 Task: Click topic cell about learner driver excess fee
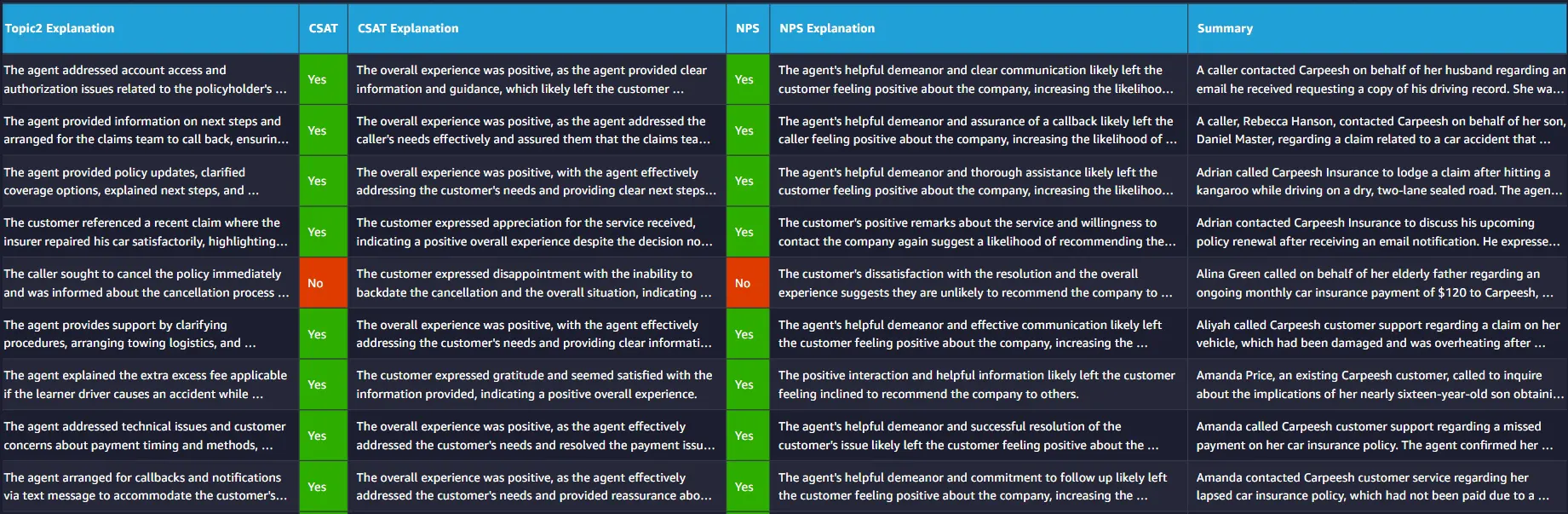pos(149,384)
